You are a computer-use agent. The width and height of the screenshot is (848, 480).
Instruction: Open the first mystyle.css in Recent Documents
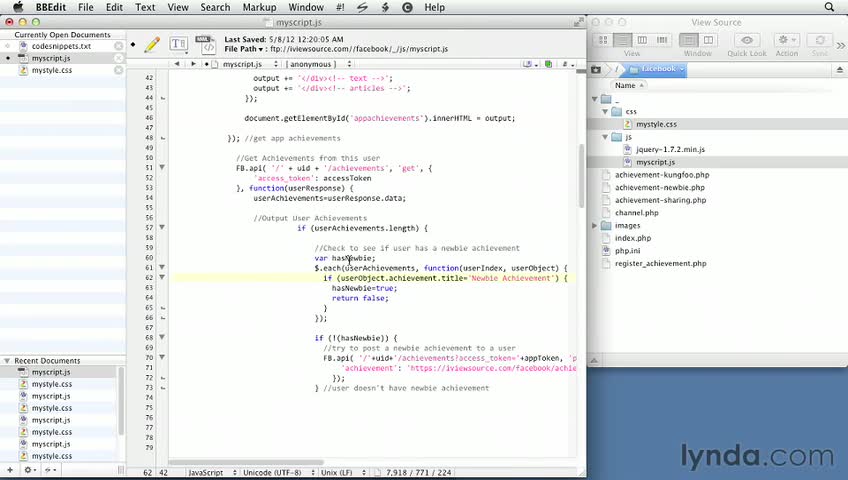51,384
